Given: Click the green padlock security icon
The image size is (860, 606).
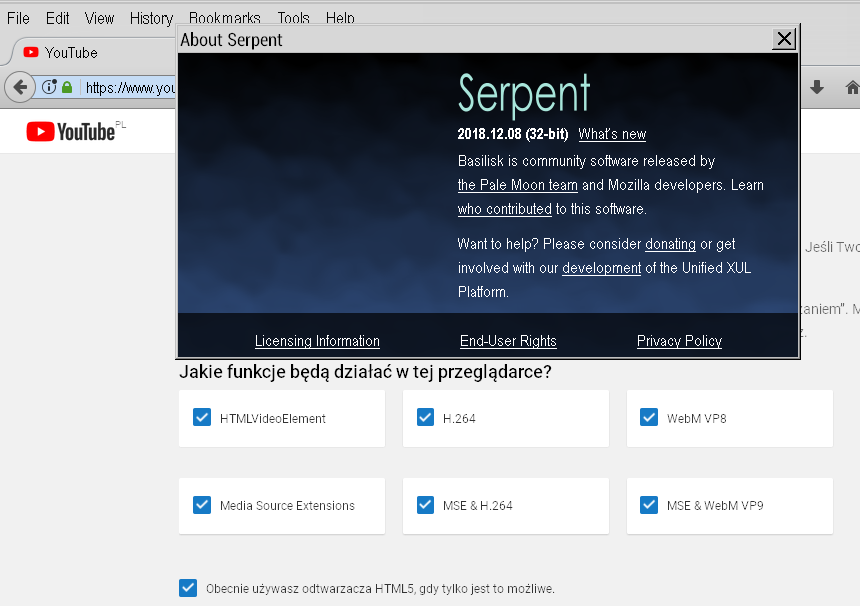Looking at the screenshot, I should 67,87.
